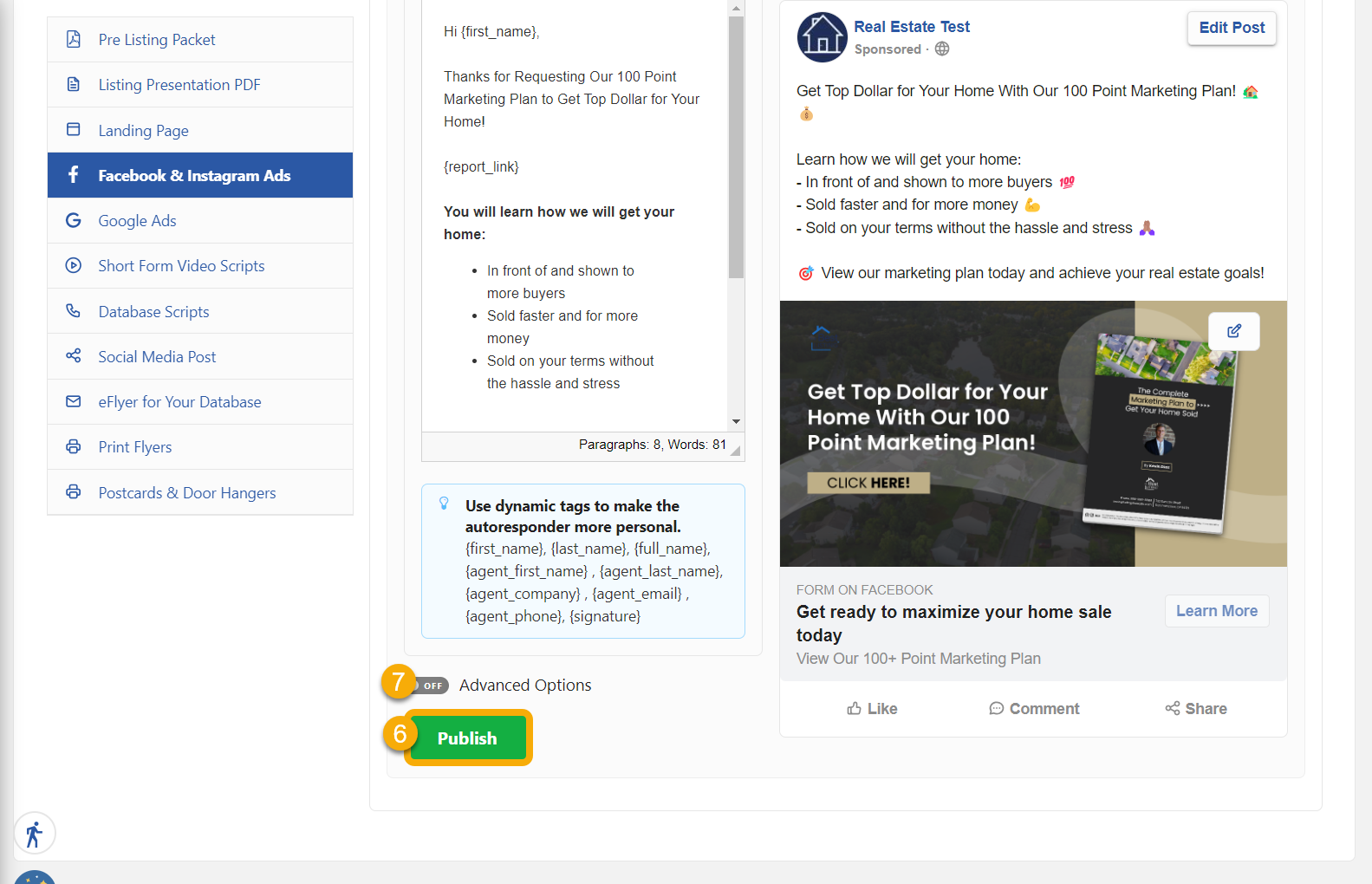Click the Edit Post button
Screen dimensions: 1372x884
tap(1232, 28)
